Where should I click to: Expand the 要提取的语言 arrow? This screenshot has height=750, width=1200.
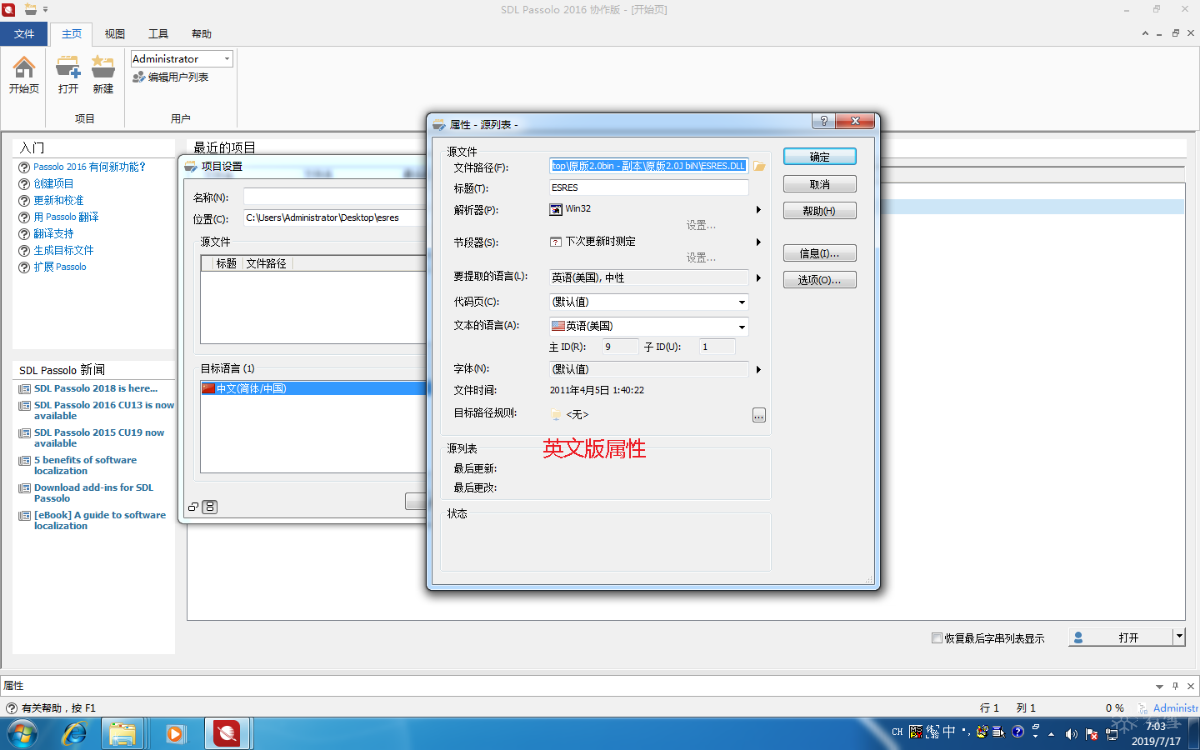759,278
